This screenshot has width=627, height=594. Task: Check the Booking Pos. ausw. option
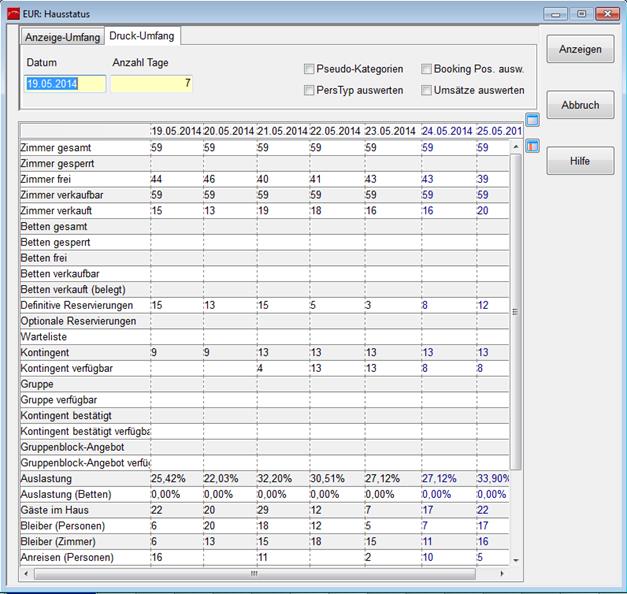pos(427,70)
